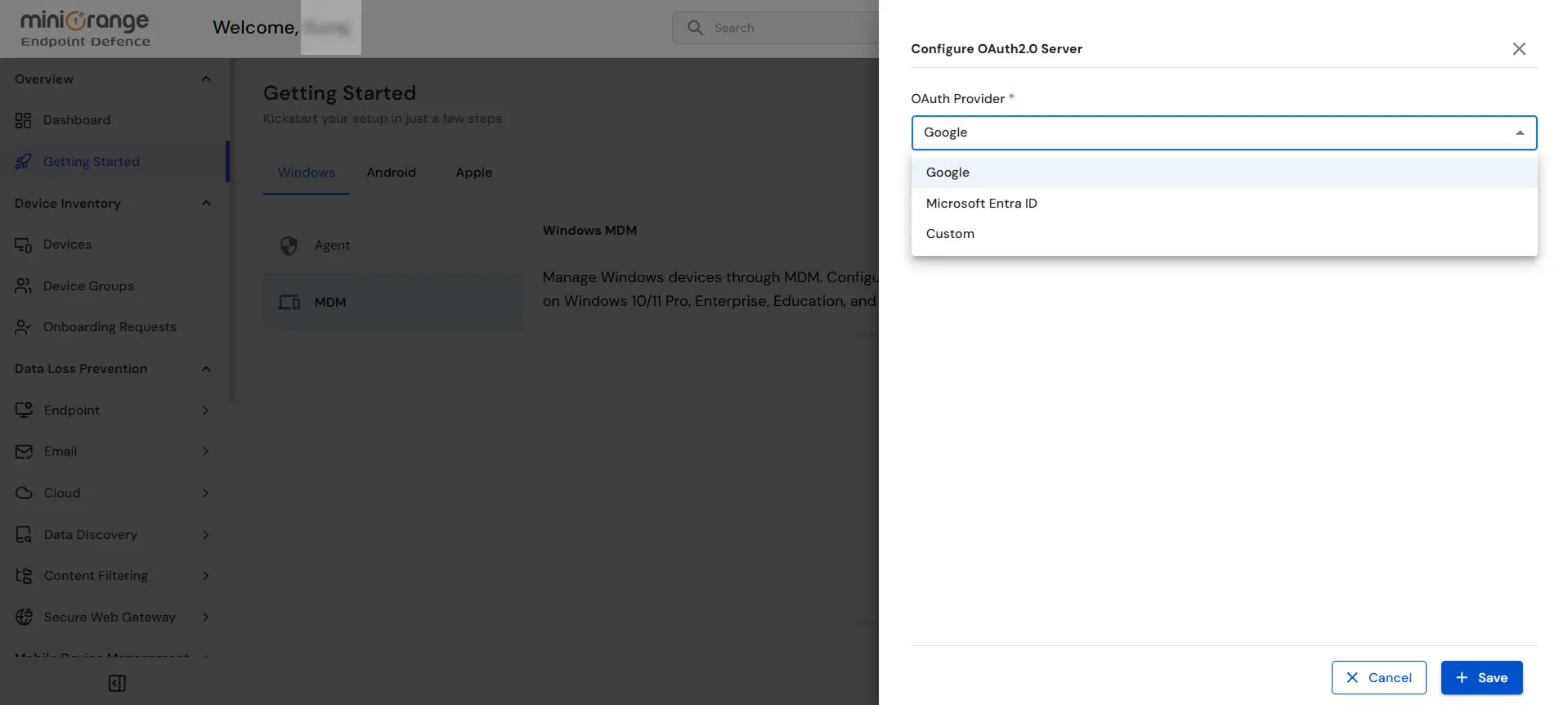Select the Agent setup option
The width and height of the screenshot is (1568, 705).
pyautogui.click(x=392, y=245)
